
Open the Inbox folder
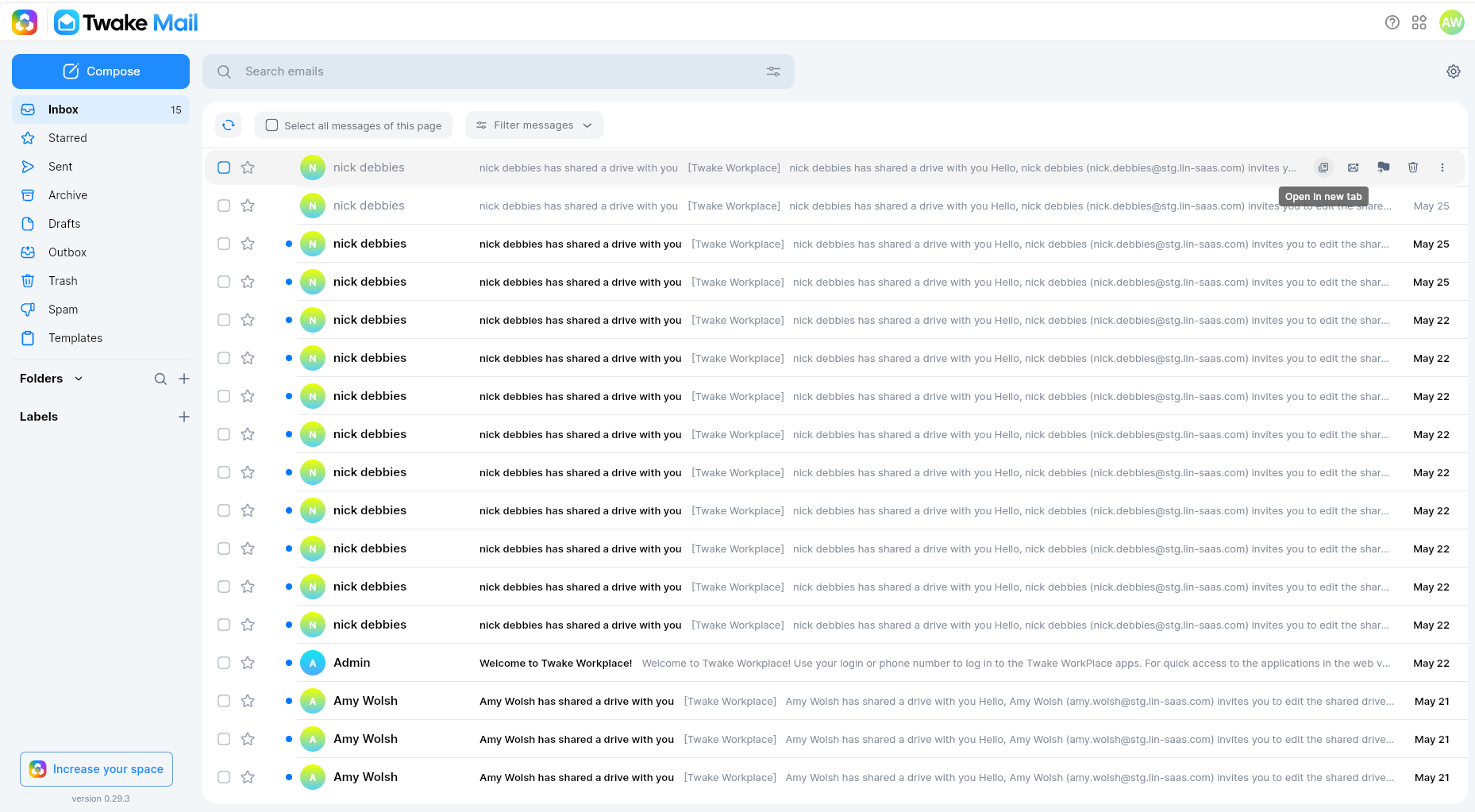[x=101, y=110]
